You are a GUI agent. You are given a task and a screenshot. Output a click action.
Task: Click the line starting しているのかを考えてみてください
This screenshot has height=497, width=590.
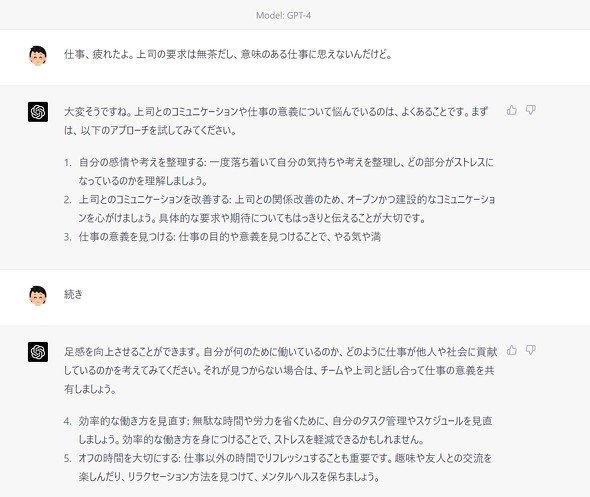tap(279, 371)
